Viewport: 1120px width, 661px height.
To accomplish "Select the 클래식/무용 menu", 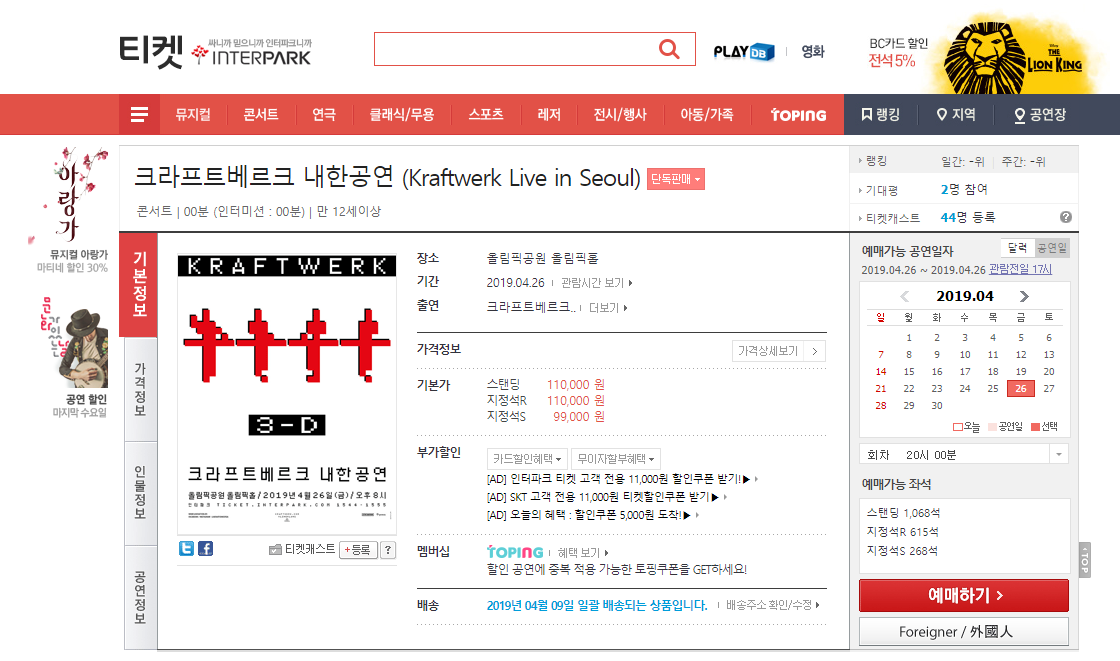I will pos(401,114).
